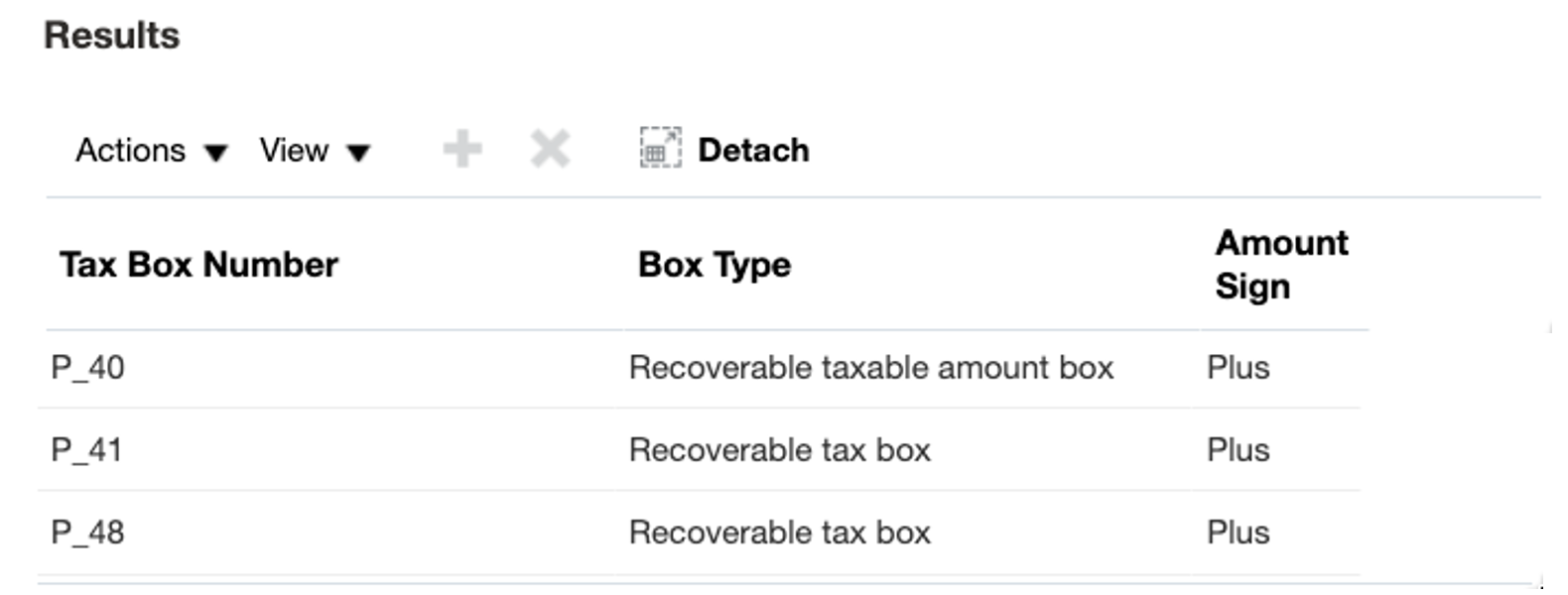Click the Detach icon next to its label
Image resolution: width=1568 pixels, height=595 pixels.
pyautogui.click(x=658, y=149)
